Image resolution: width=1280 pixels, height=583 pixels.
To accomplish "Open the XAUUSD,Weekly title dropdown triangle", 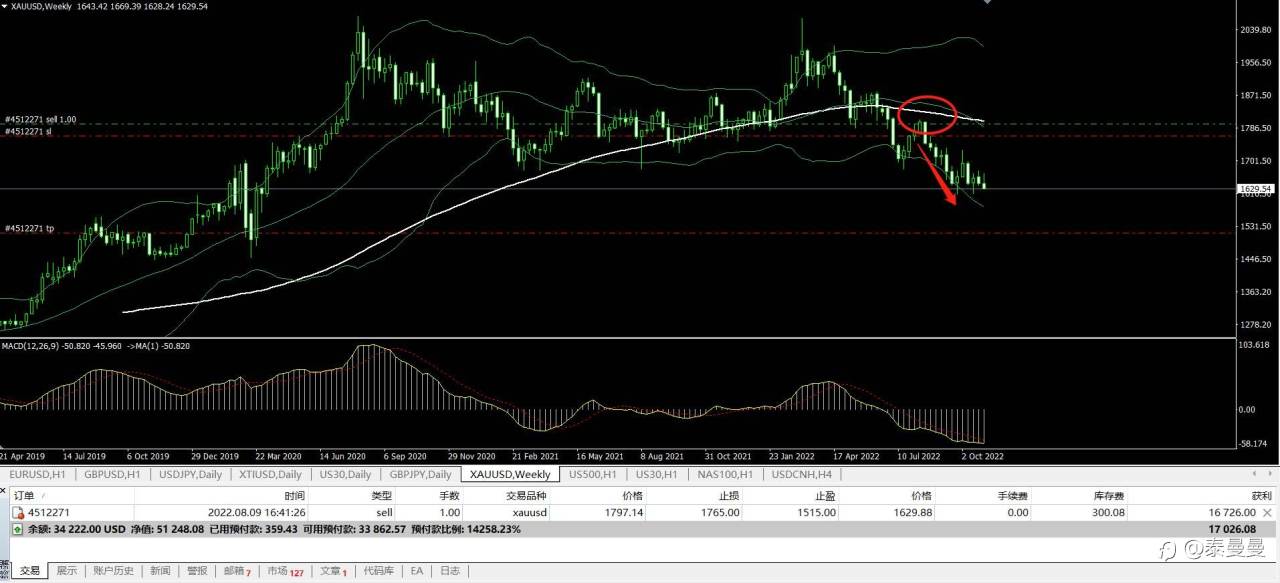I will (5, 6).
